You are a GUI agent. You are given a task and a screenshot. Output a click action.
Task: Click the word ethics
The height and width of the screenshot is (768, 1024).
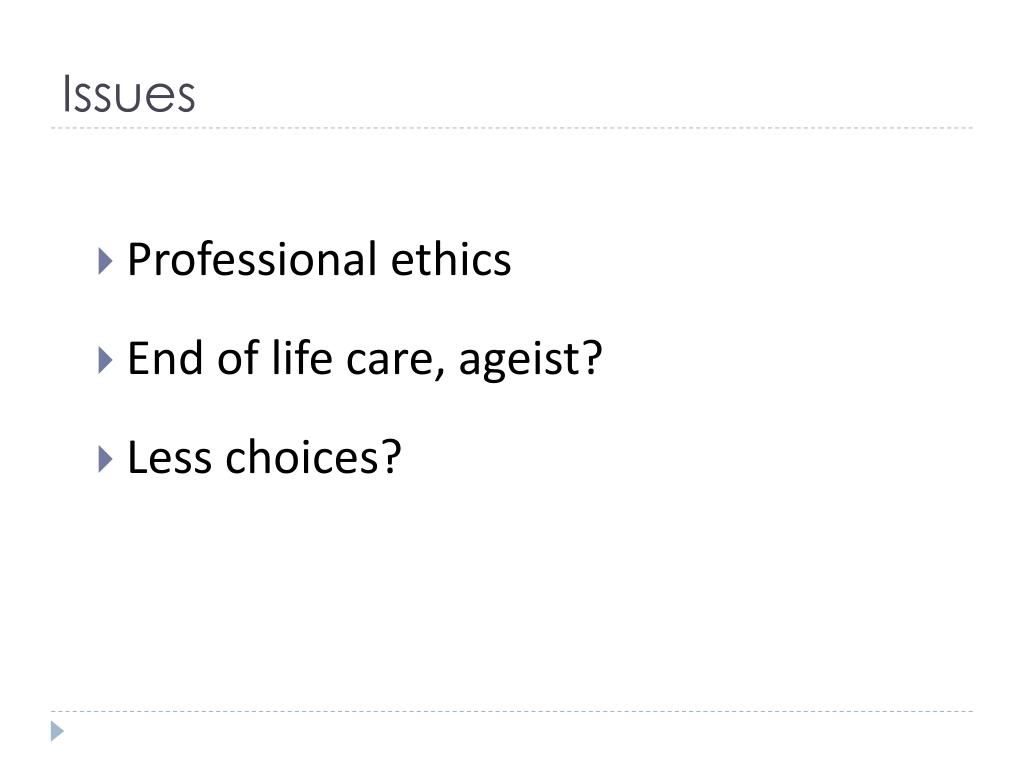[x=451, y=259]
